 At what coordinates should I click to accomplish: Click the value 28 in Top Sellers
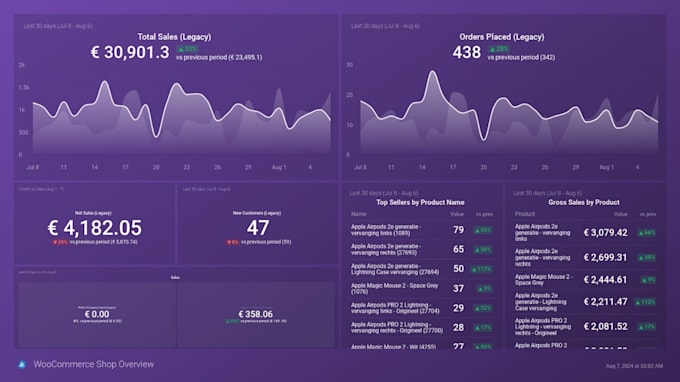(458, 327)
